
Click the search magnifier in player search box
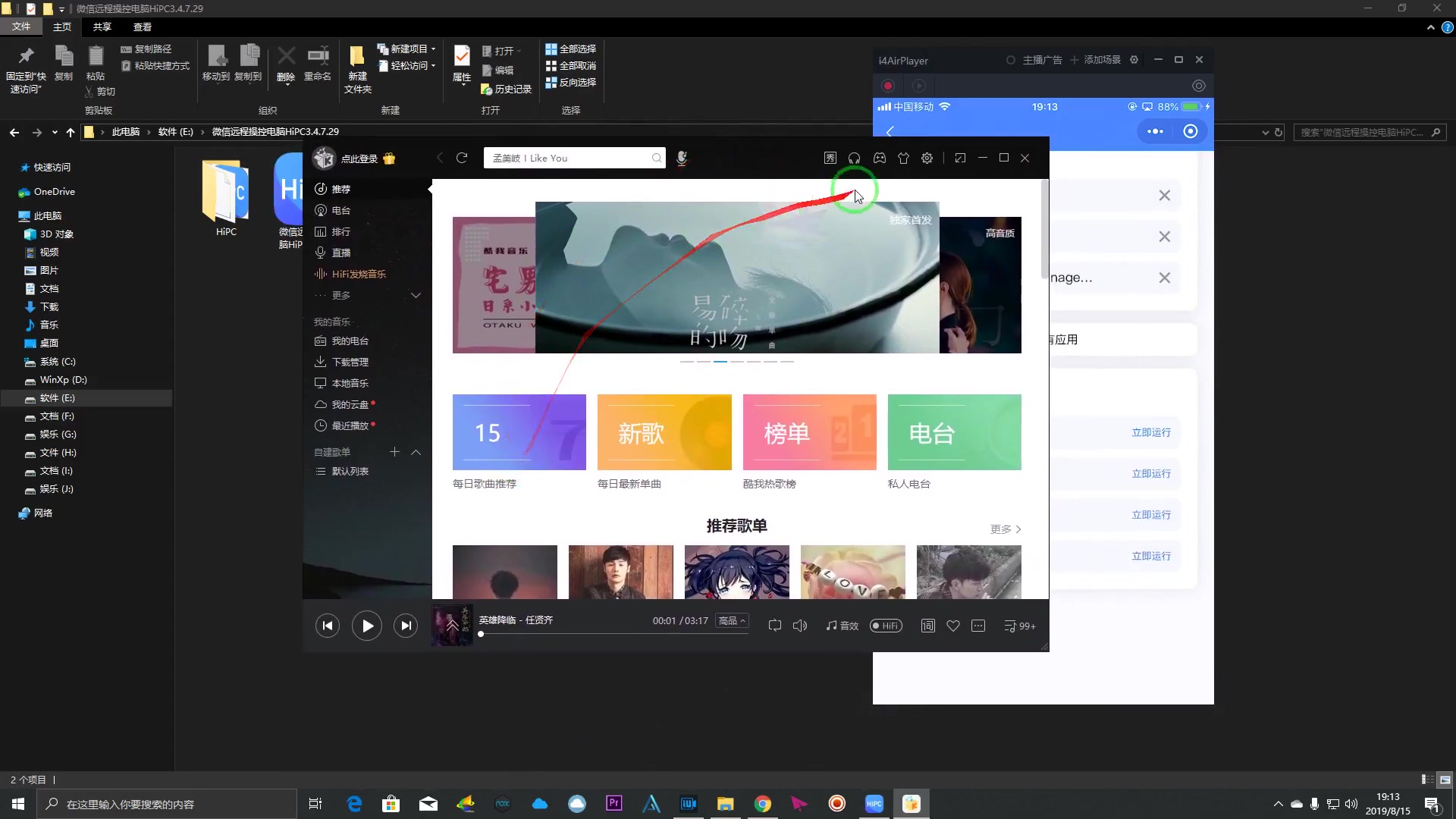657,158
